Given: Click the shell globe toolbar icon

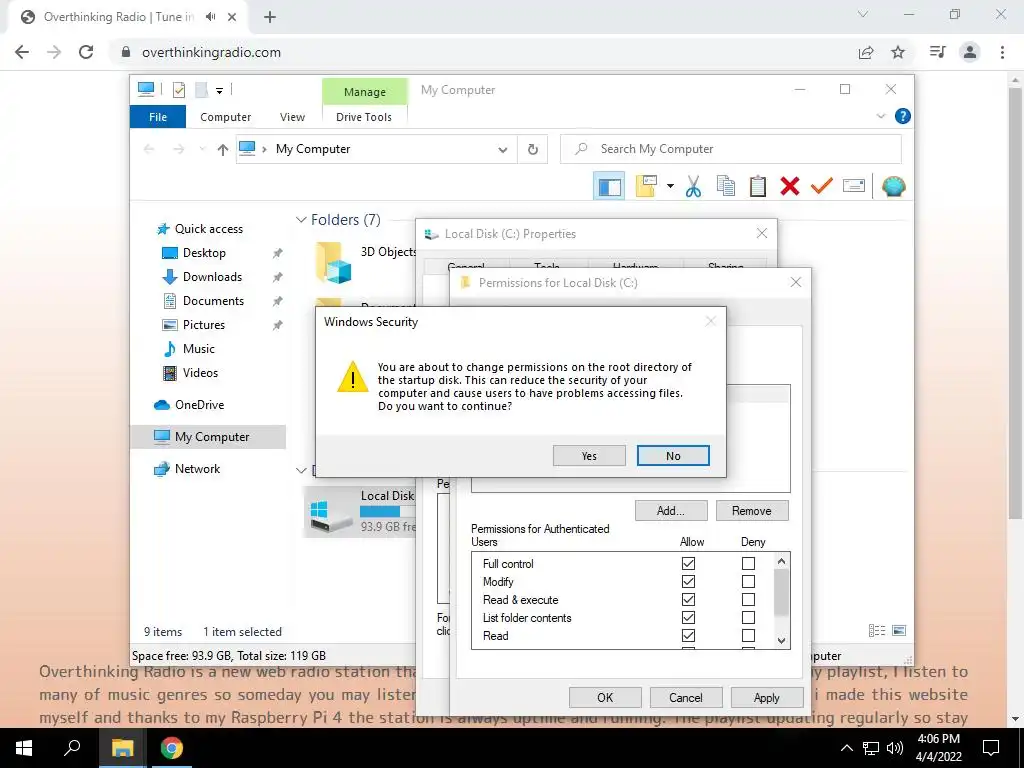Looking at the screenshot, I should point(893,187).
